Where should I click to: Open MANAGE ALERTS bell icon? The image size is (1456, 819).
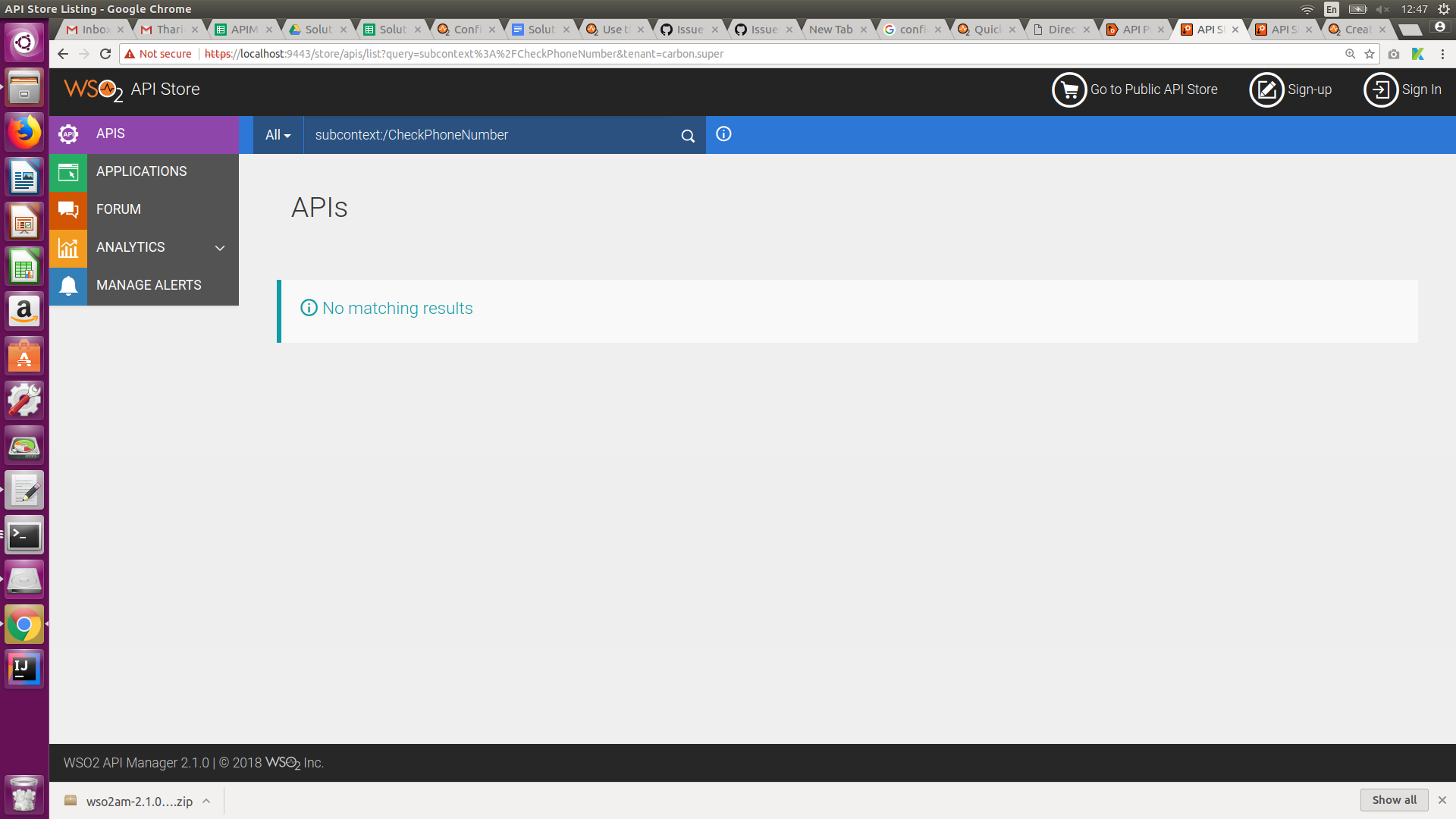tap(67, 286)
